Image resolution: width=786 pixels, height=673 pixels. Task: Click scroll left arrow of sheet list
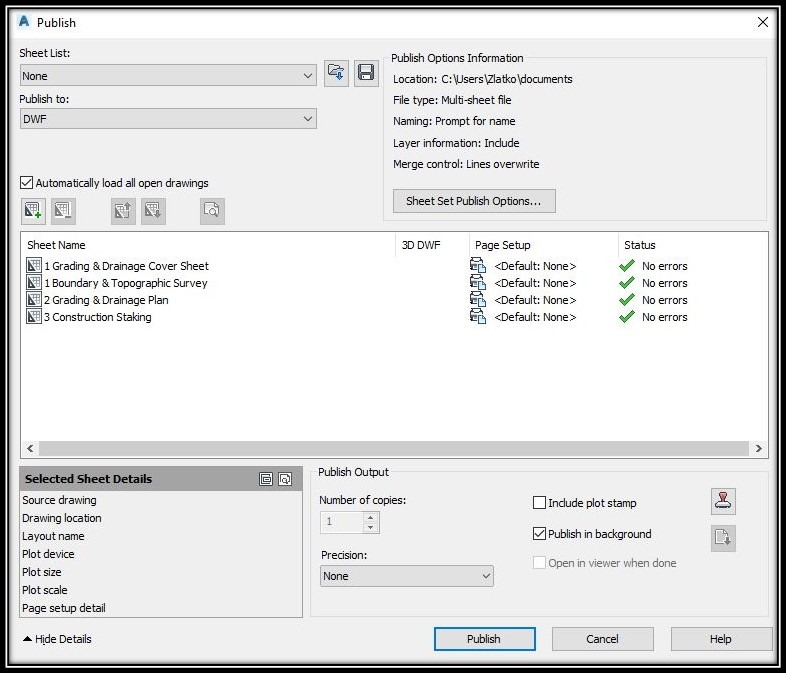click(x=30, y=448)
